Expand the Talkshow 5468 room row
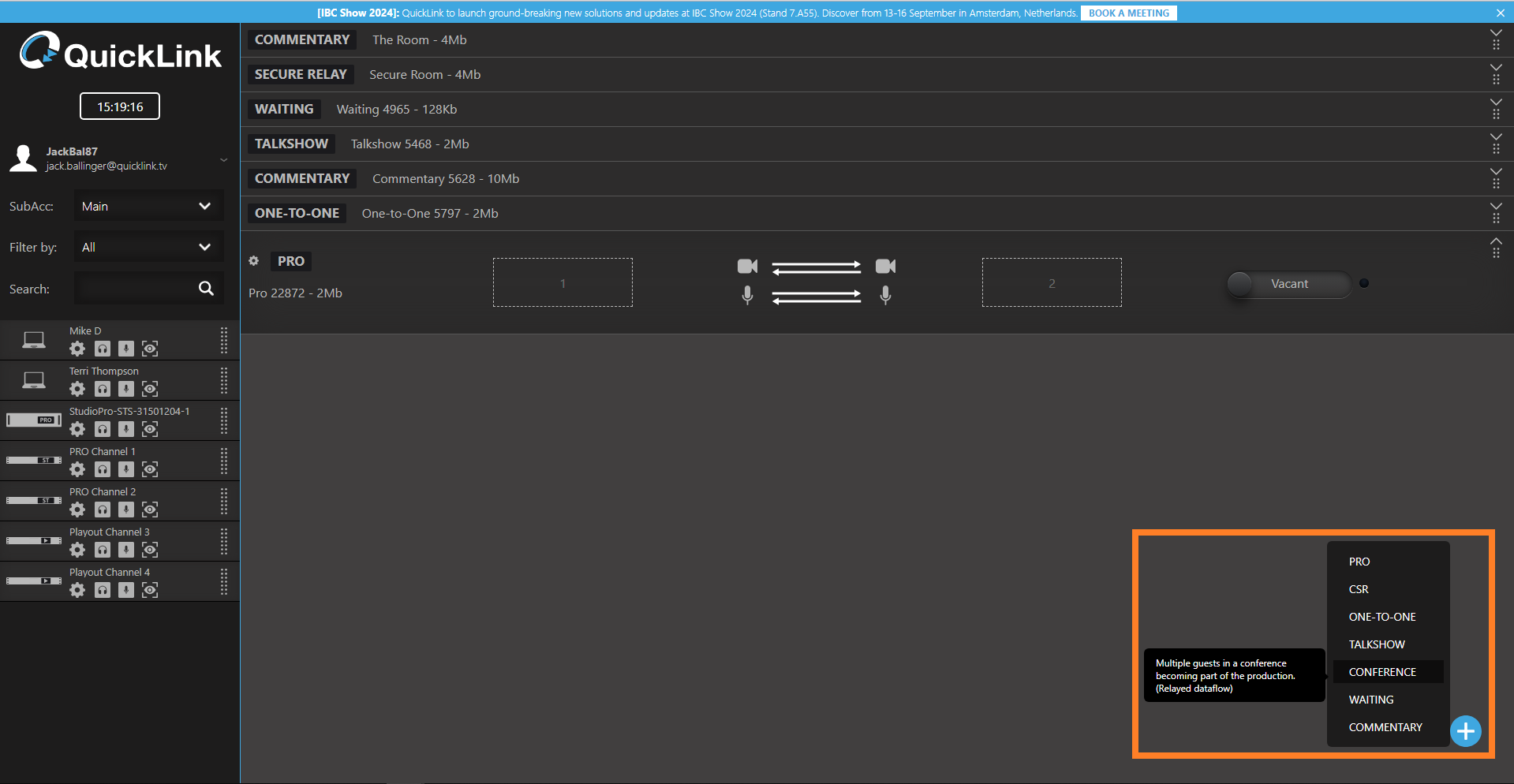Image resolution: width=1514 pixels, height=784 pixels. pyautogui.click(x=1495, y=137)
